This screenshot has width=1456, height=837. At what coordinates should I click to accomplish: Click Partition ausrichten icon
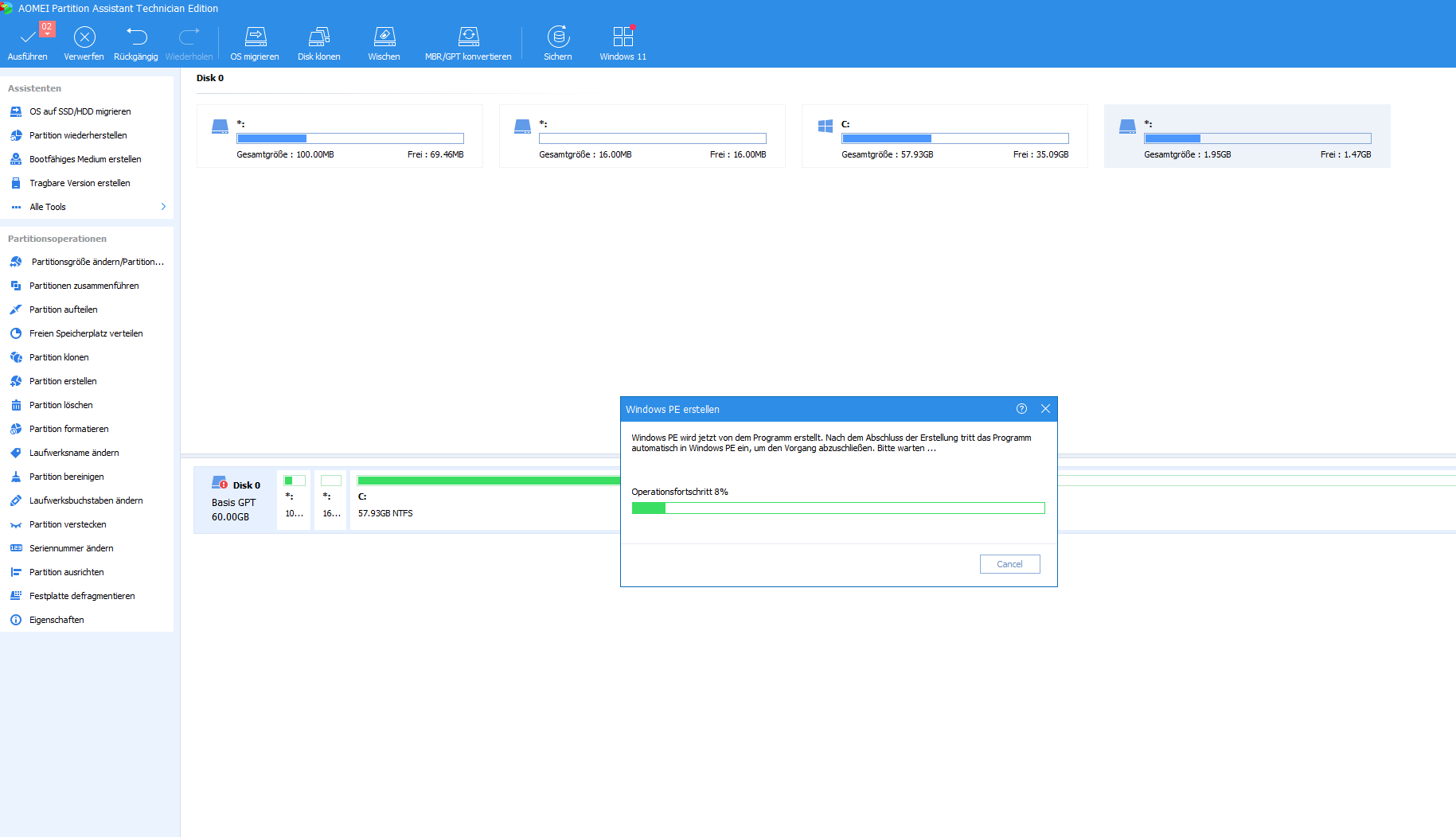pos(16,572)
